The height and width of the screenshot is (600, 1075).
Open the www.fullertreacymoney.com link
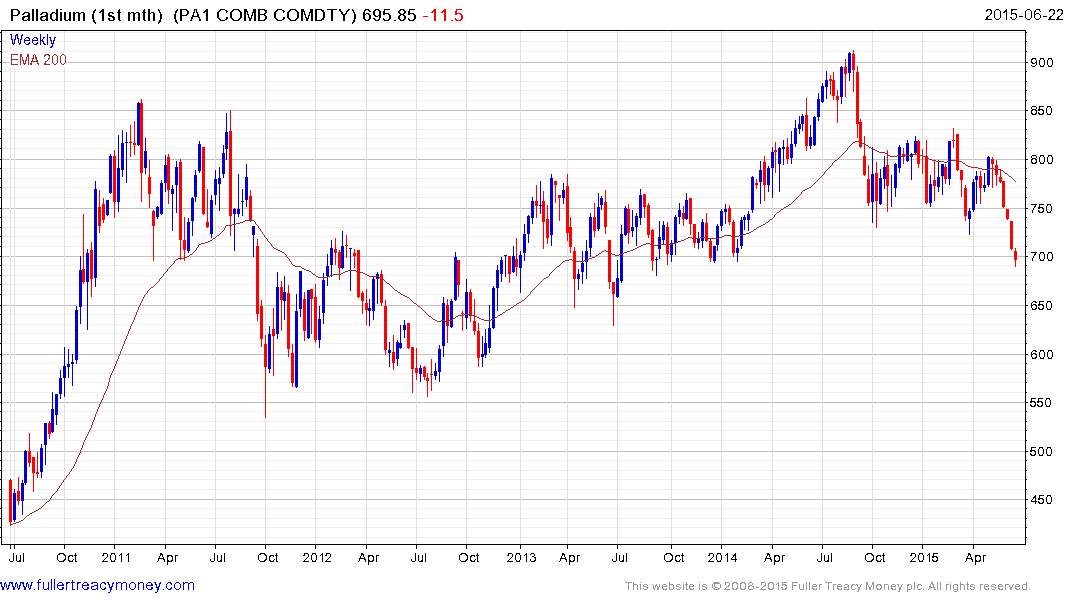click(97, 586)
